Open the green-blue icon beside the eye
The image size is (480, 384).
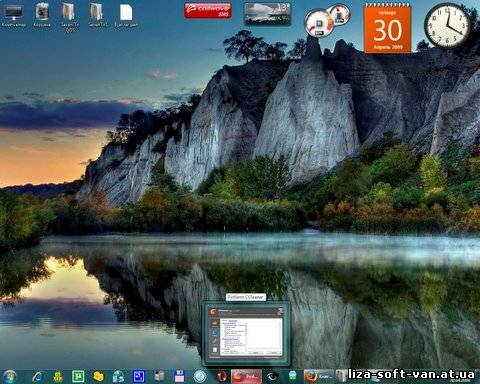pyautogui.click(x=292, y=377)
